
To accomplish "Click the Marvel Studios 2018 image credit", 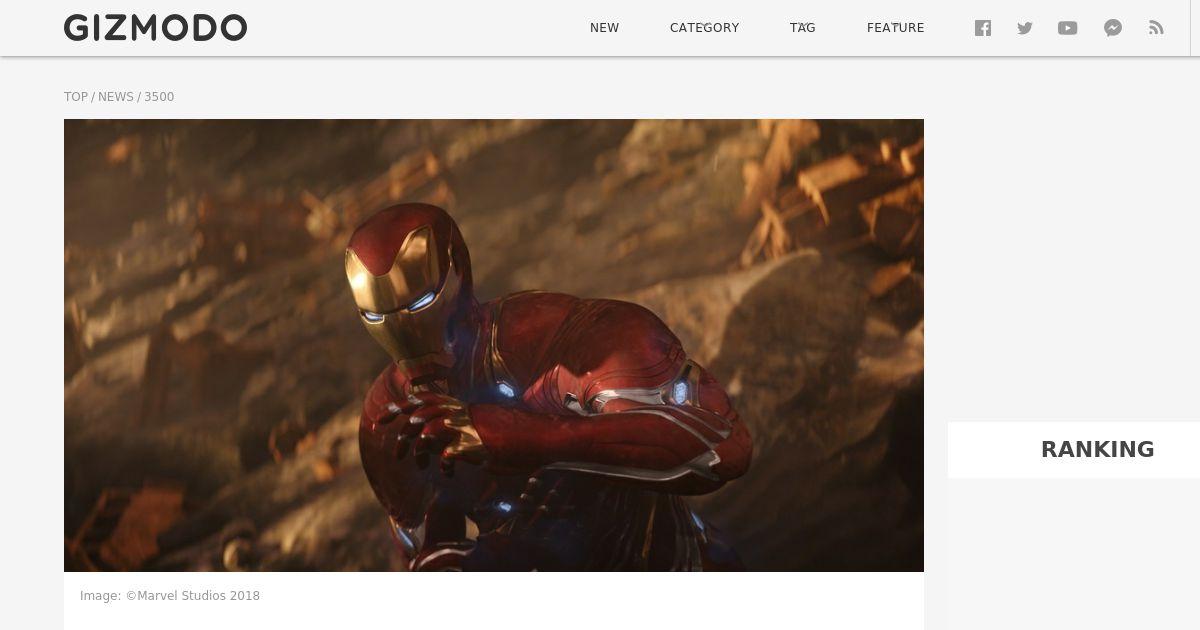I will (170, 596).
